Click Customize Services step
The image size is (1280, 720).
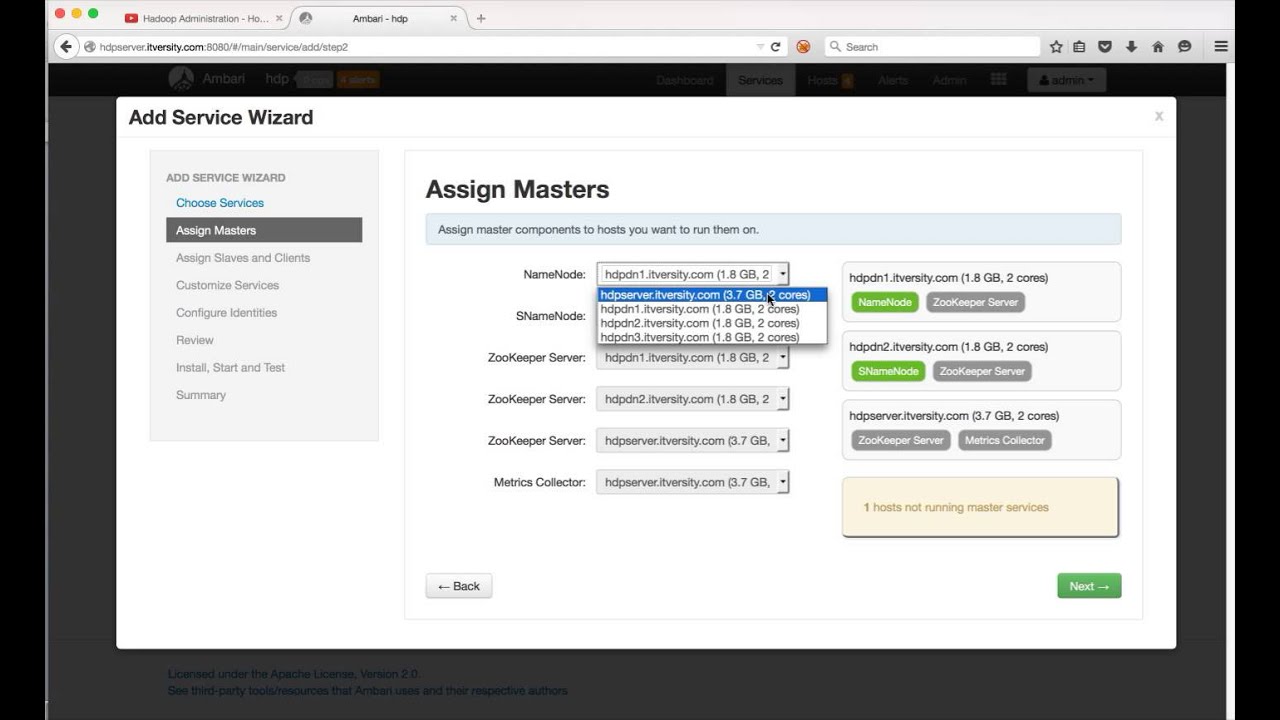[x=227, y=285]
